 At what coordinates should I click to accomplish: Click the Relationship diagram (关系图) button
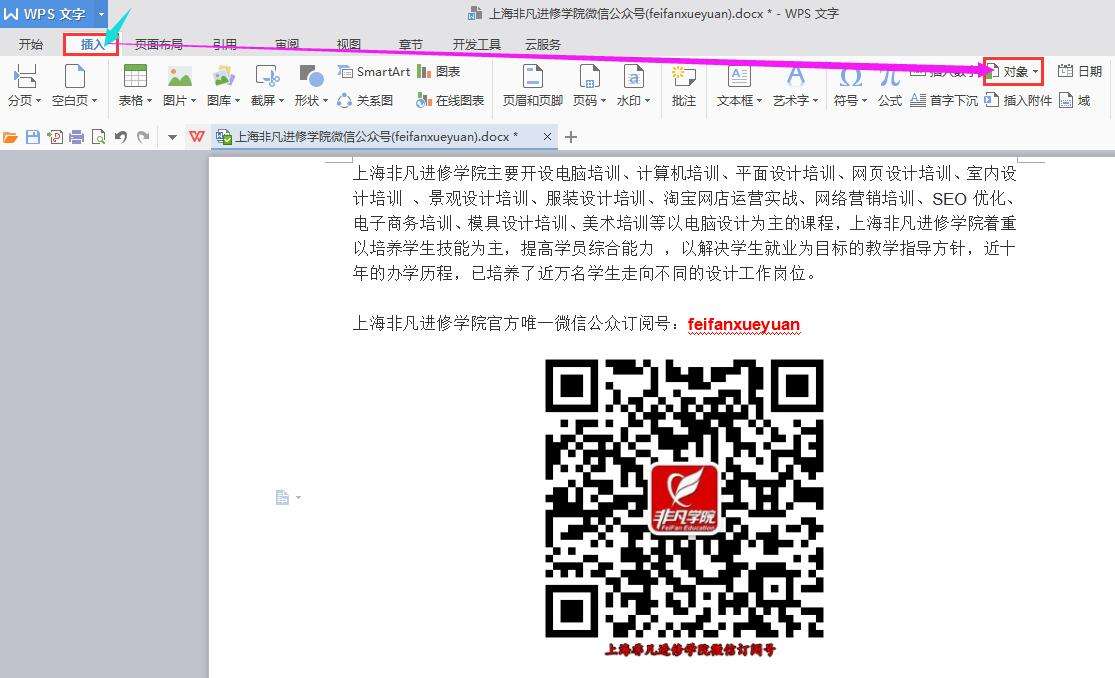[365, 100]
